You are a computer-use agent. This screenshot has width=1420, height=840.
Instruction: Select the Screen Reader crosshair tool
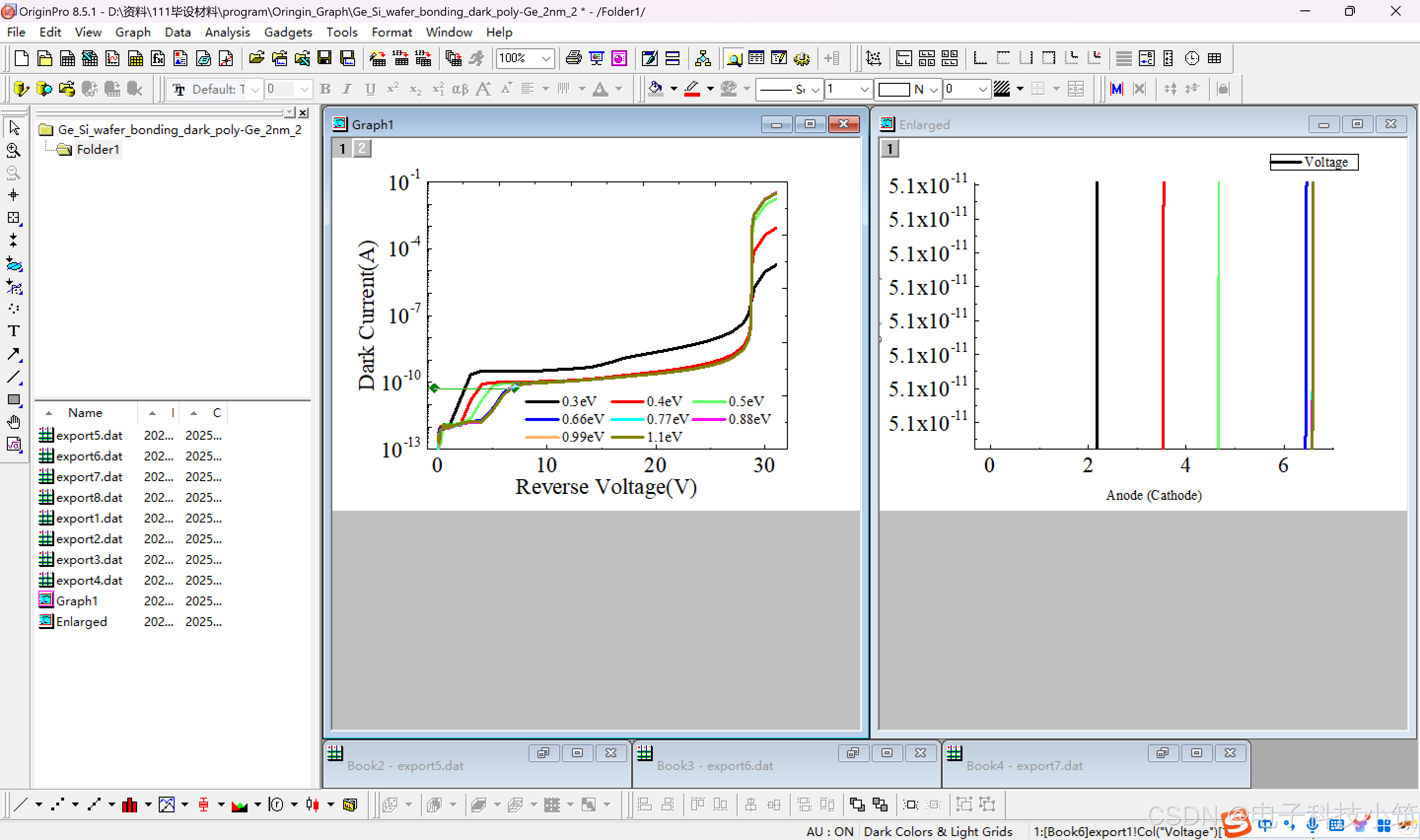click(14, 195)
